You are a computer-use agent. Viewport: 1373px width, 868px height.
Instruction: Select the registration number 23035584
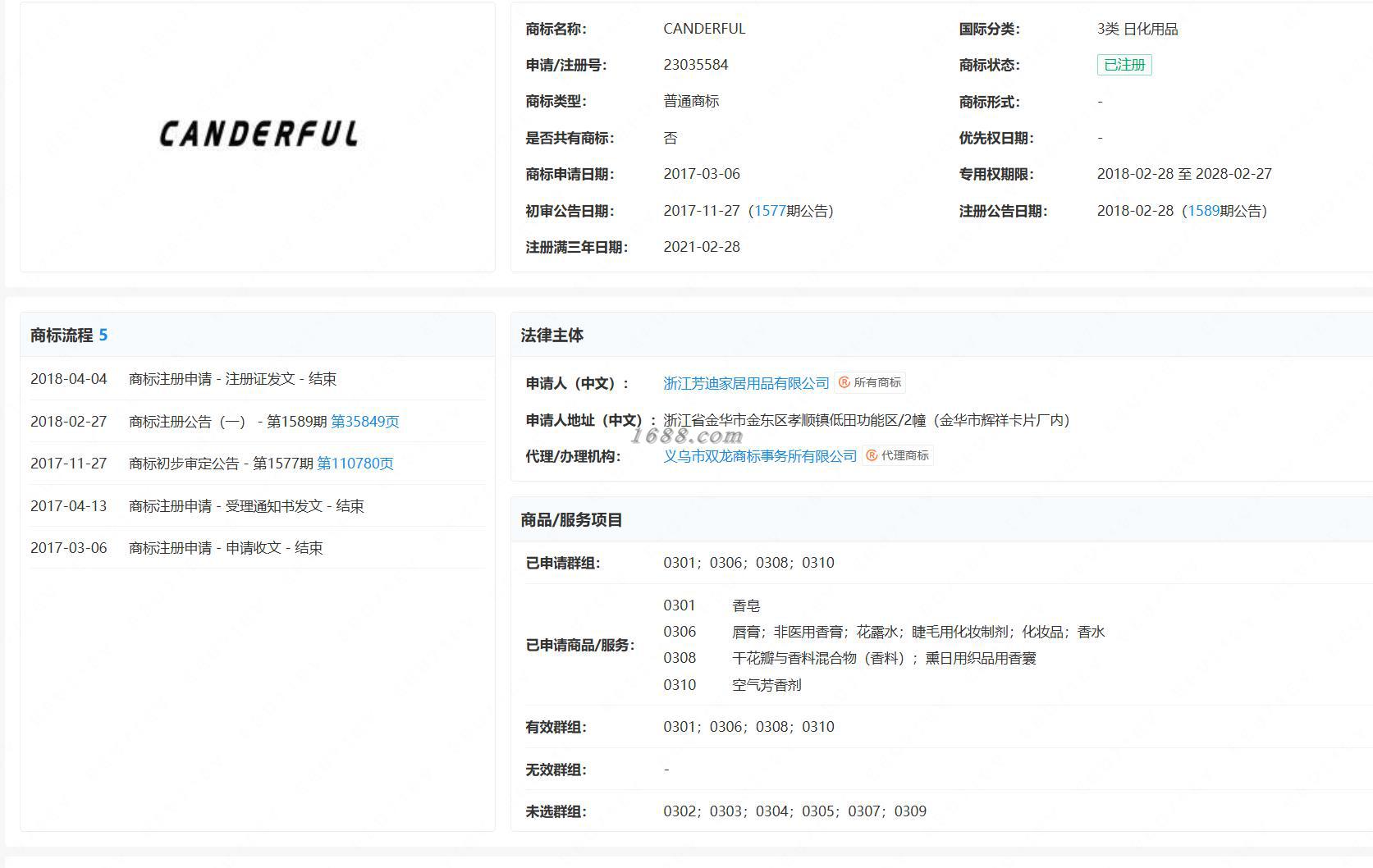[696, 65]
